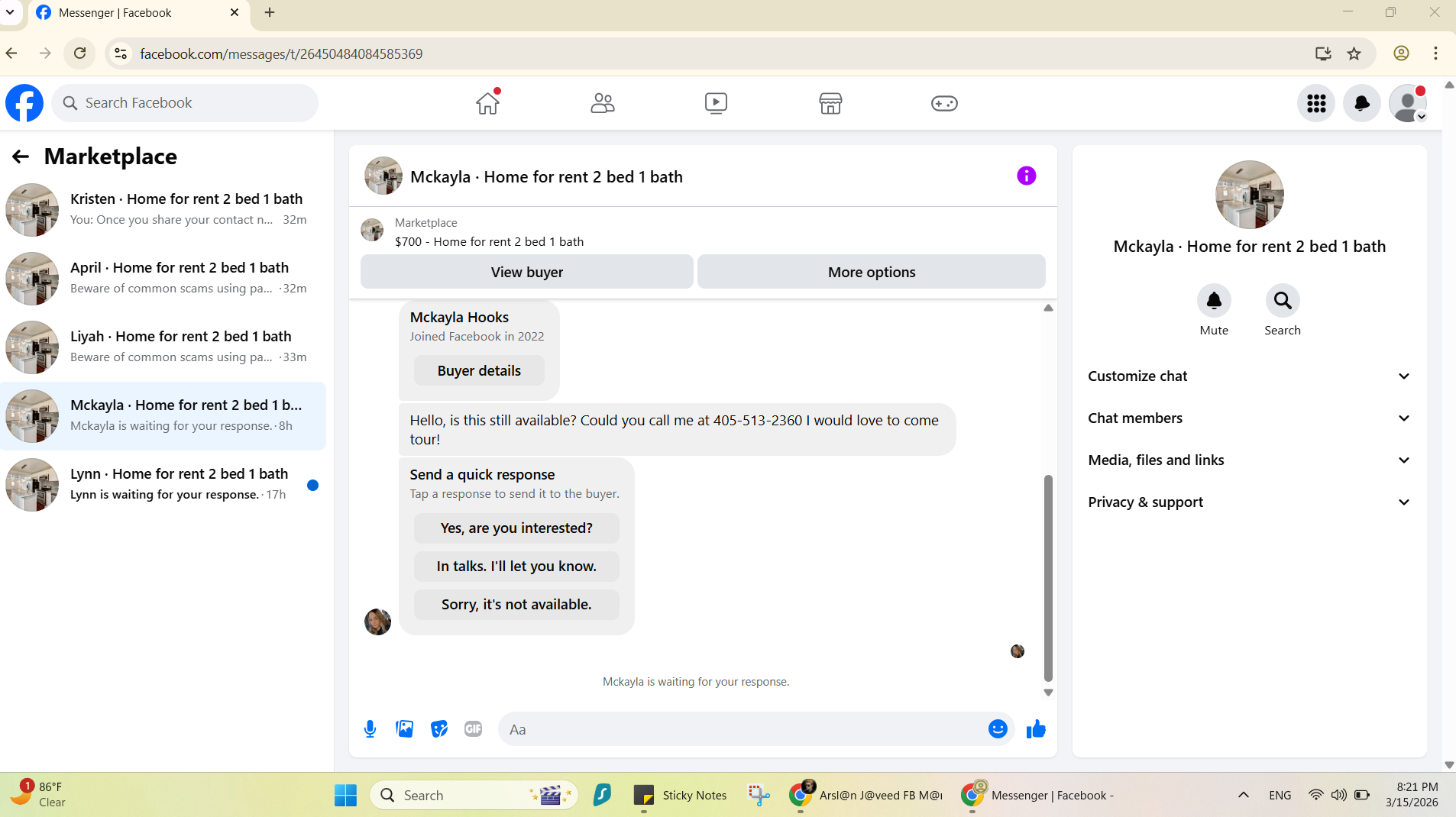Open the Marketplace storefront icon
This screenshot has height=817, width=1456.
pyautogui.click(x=830, y=103)
